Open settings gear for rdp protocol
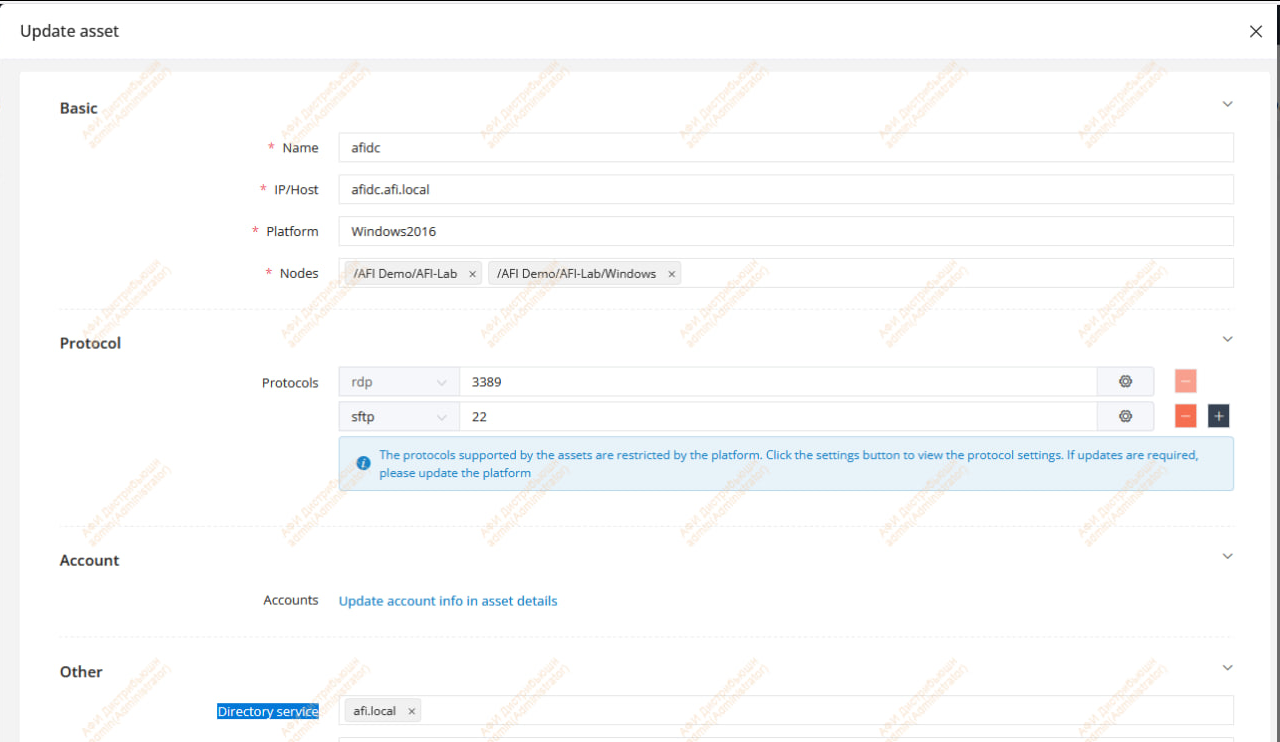 1125,381
